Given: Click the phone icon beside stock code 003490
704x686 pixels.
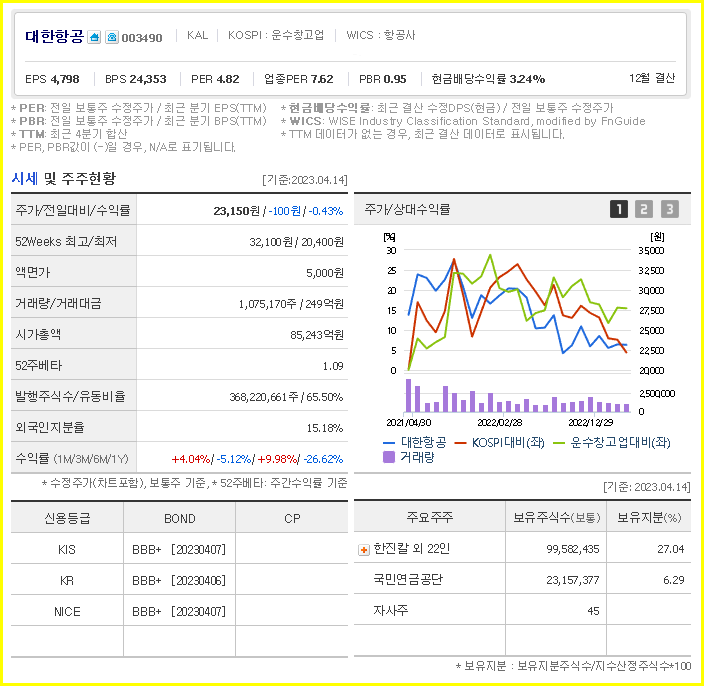Looking at the screenshot, I should click(112, 37).
